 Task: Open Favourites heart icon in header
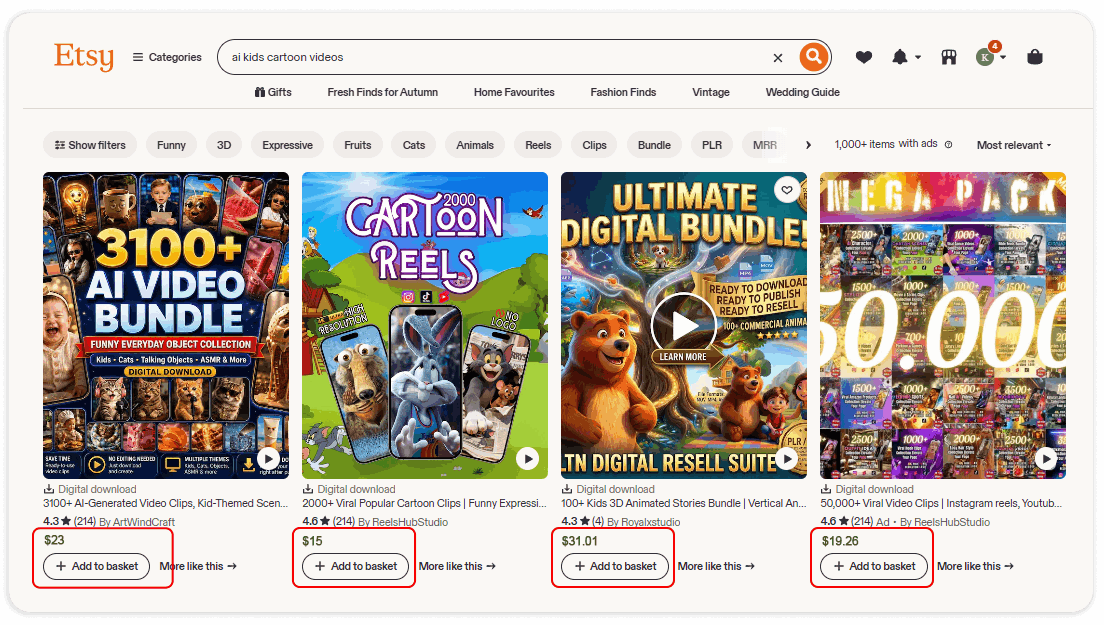[864, 57]
